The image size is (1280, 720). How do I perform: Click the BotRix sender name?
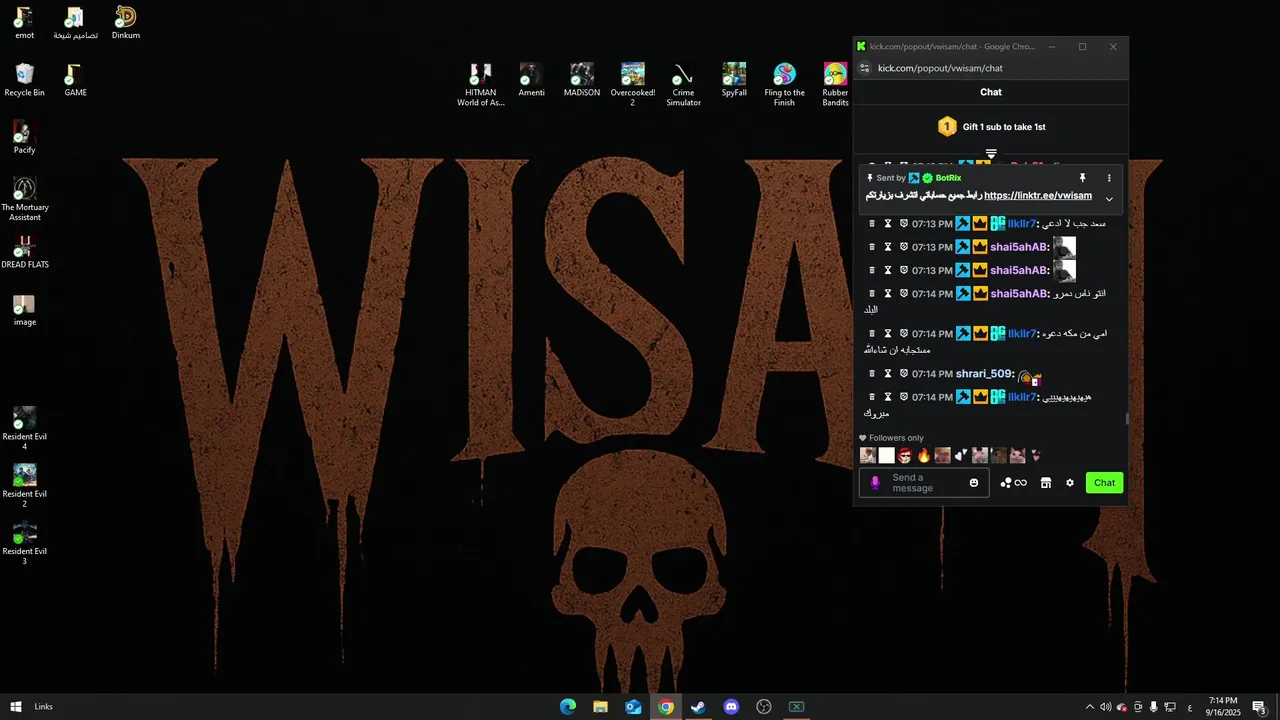948,178
